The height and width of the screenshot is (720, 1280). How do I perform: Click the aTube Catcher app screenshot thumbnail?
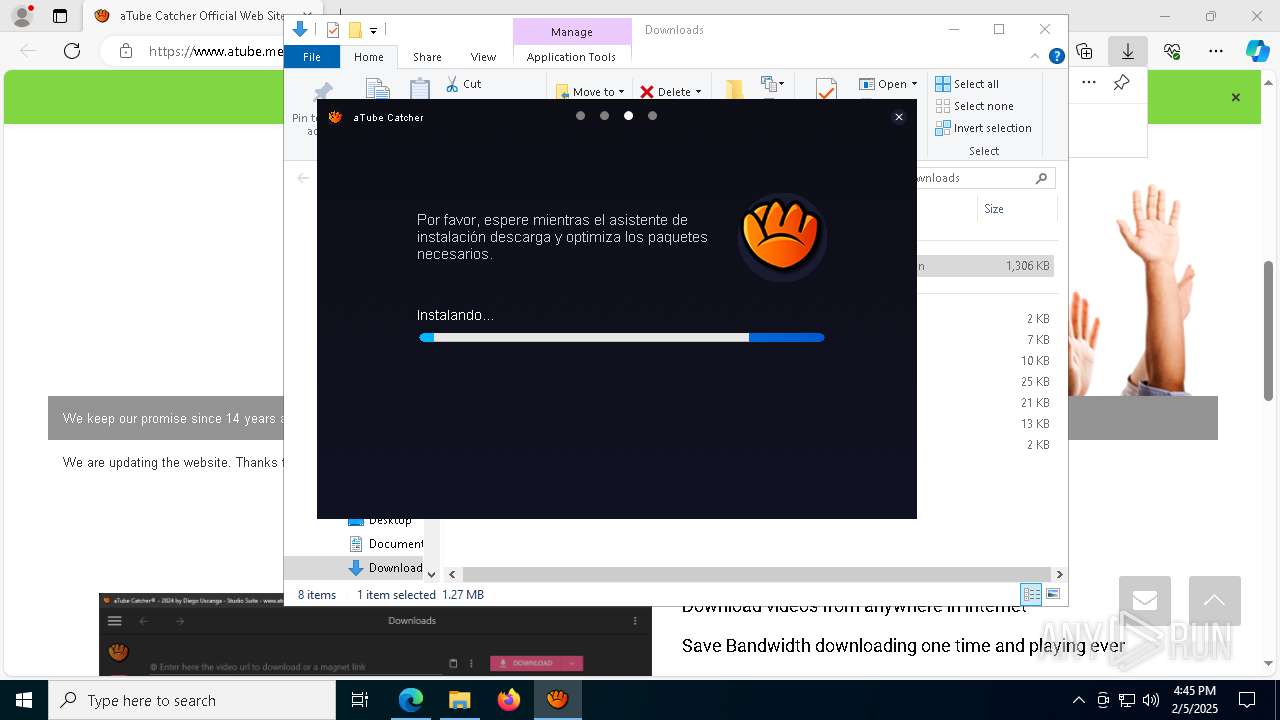[375, 635]
